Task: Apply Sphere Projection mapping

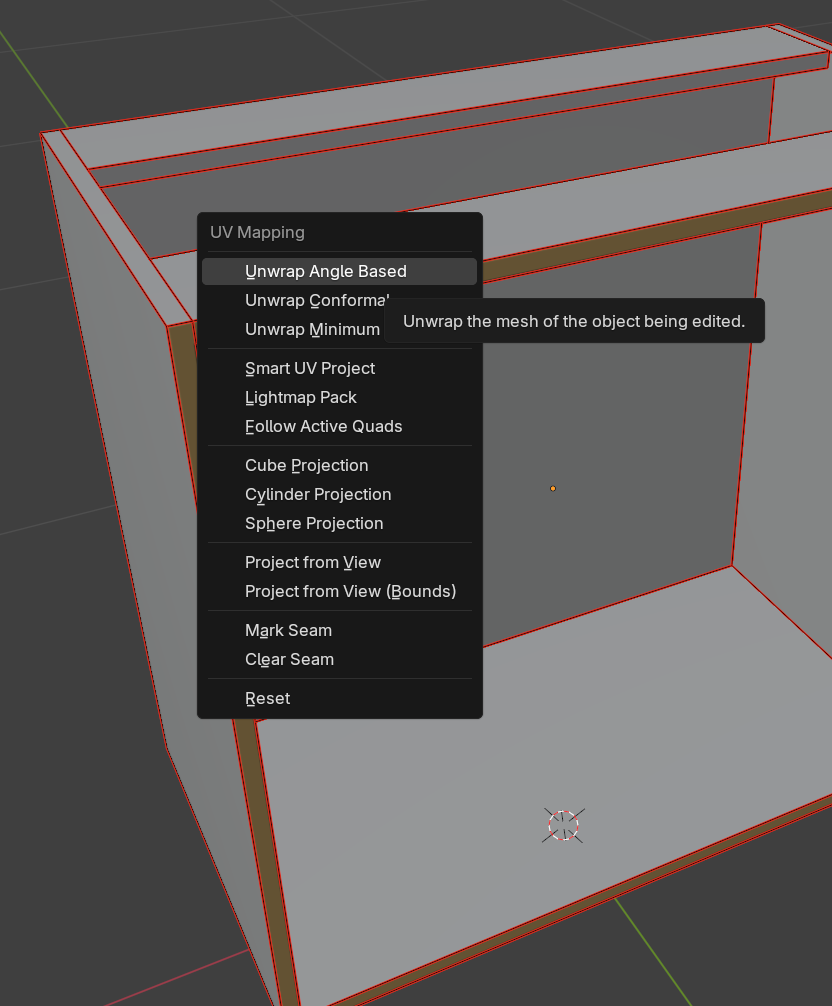Action: tap(339, 523)
